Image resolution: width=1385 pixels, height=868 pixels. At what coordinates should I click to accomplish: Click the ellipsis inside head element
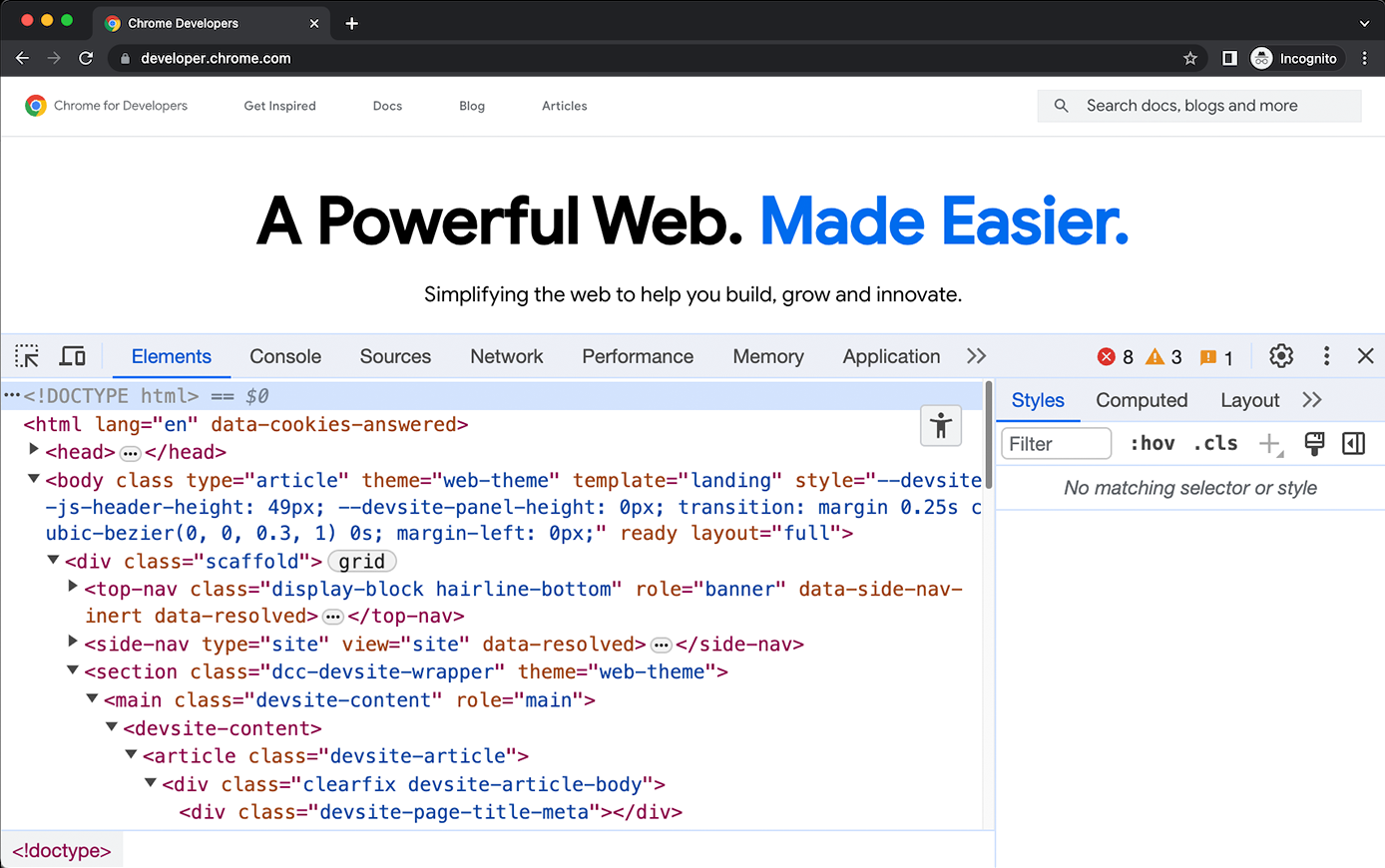click(130, 453)
